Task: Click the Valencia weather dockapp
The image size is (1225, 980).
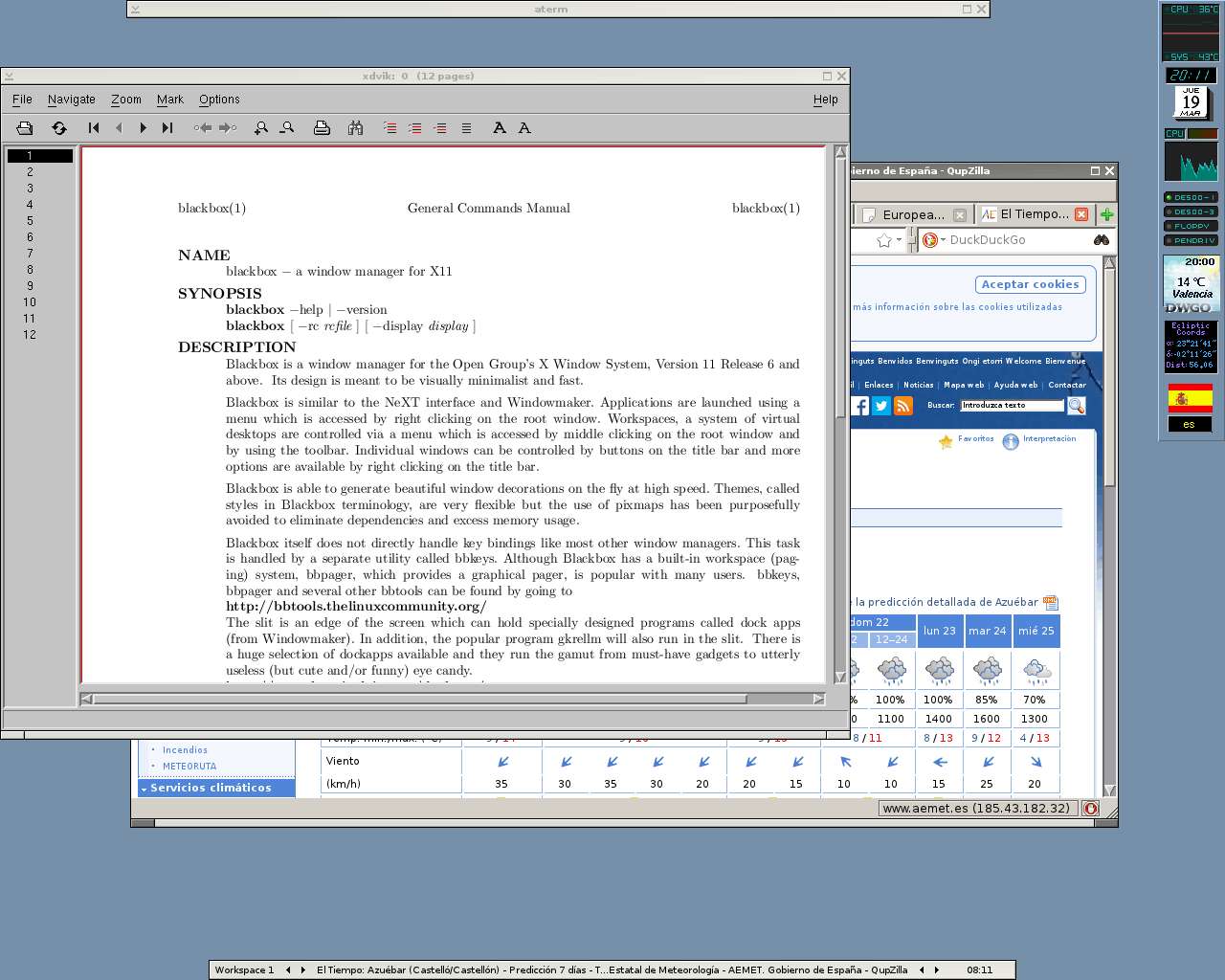Action: coord(1190,284)
